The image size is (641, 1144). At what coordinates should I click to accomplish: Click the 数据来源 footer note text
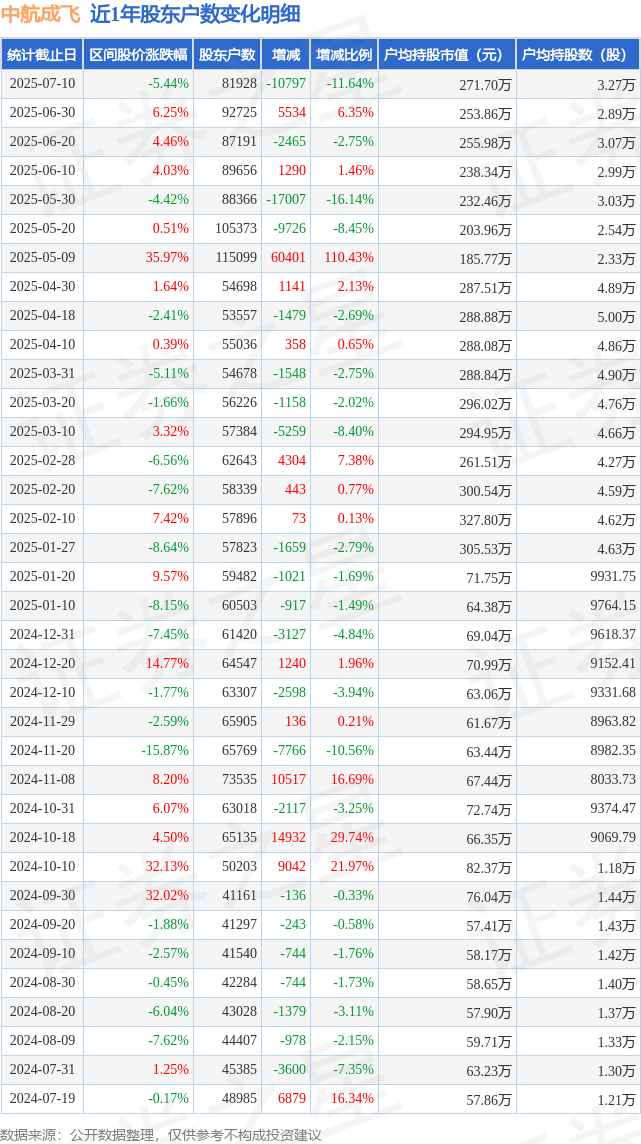coord(161,1134)
